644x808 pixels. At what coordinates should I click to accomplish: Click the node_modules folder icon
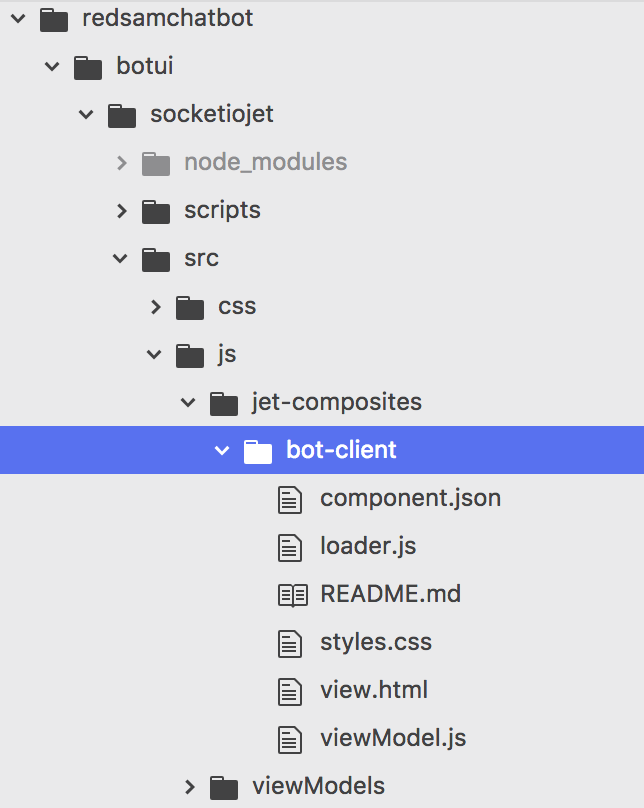coord(156,163)
